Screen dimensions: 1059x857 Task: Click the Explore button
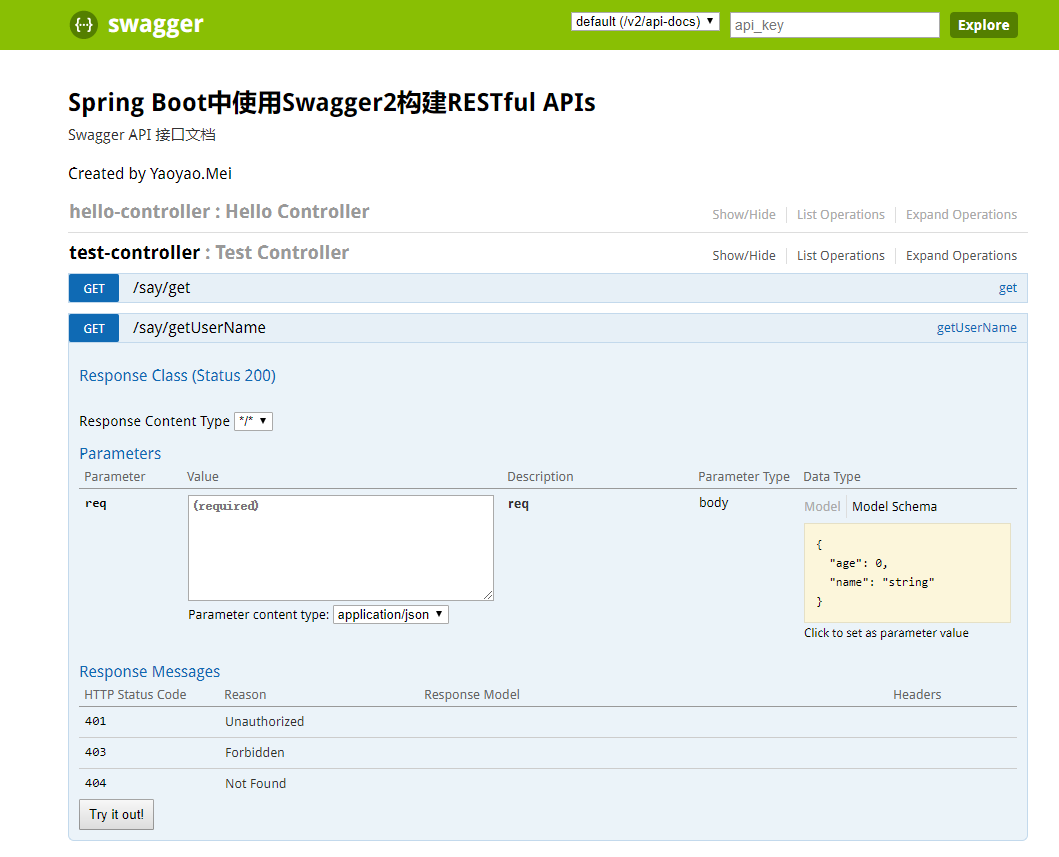point(983,25)
